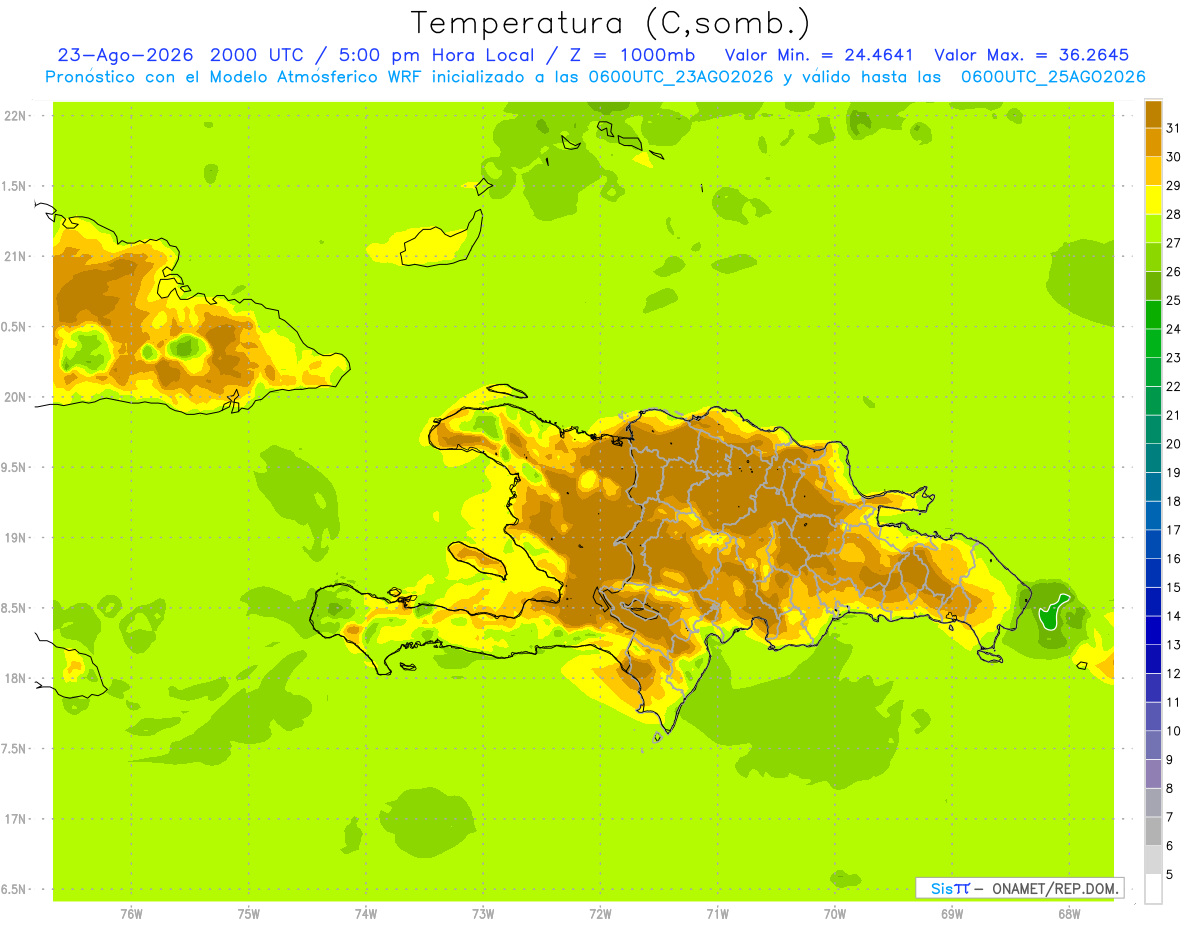Screen dimensions: 1200x927
Task: Click the "73W" longitude axis label
Action: coord(483,913)
